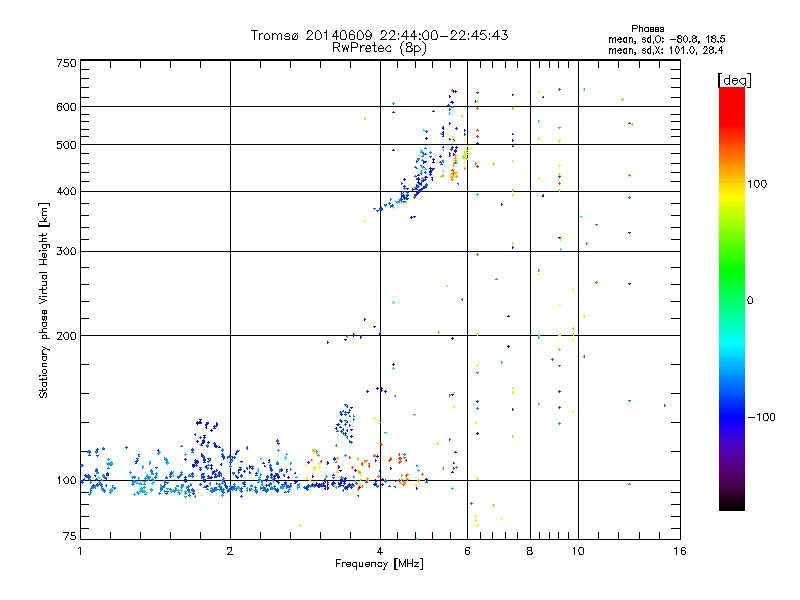Viewport: 800px width, 600px height.
Task: Click the '500' y-axis tick label
Action: pos(66,145)
